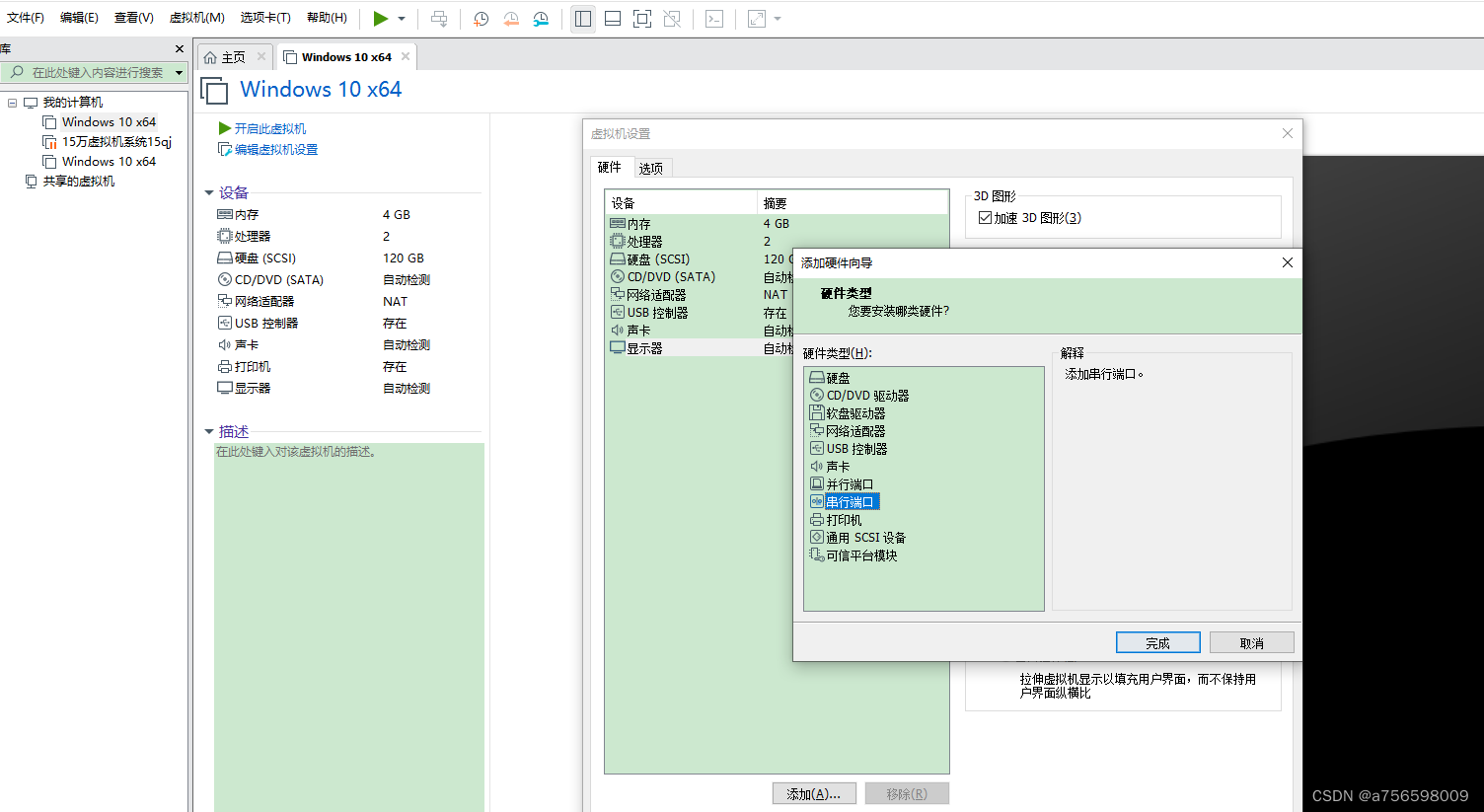The image size is (1484, 812).
Task: Open the 选项卡(T) menu
Action: (x=265, y=18)
